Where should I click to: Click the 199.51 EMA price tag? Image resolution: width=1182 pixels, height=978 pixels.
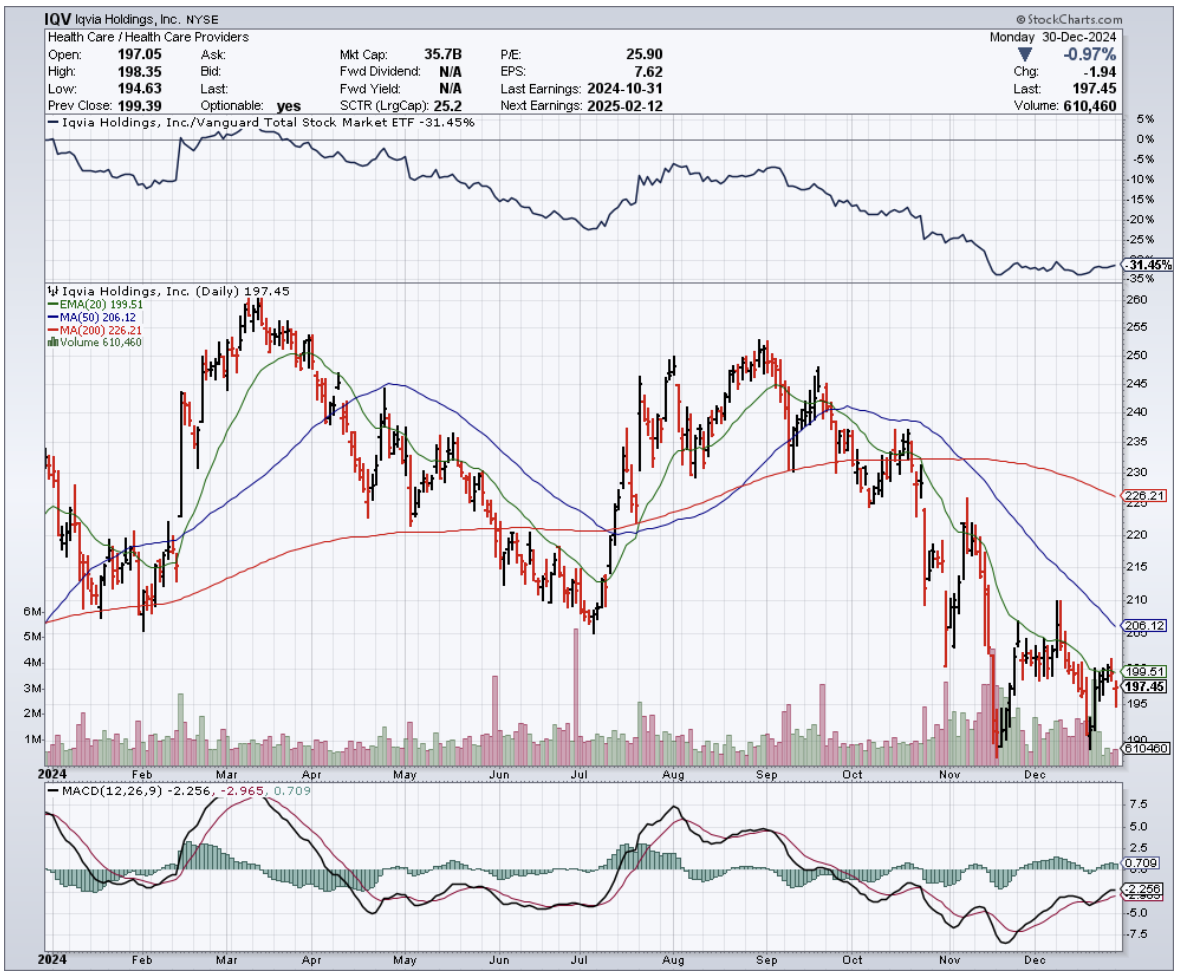click(1145, 671)
